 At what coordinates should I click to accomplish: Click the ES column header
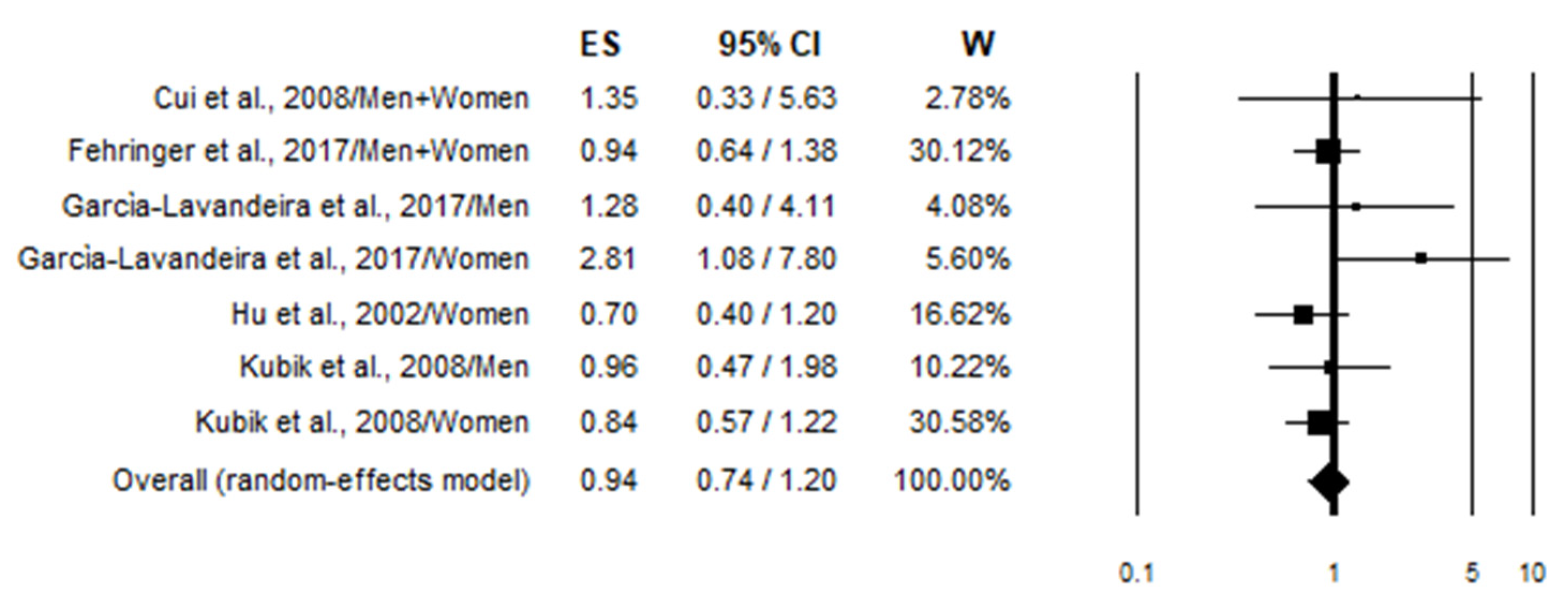click(x=600, y=45)
